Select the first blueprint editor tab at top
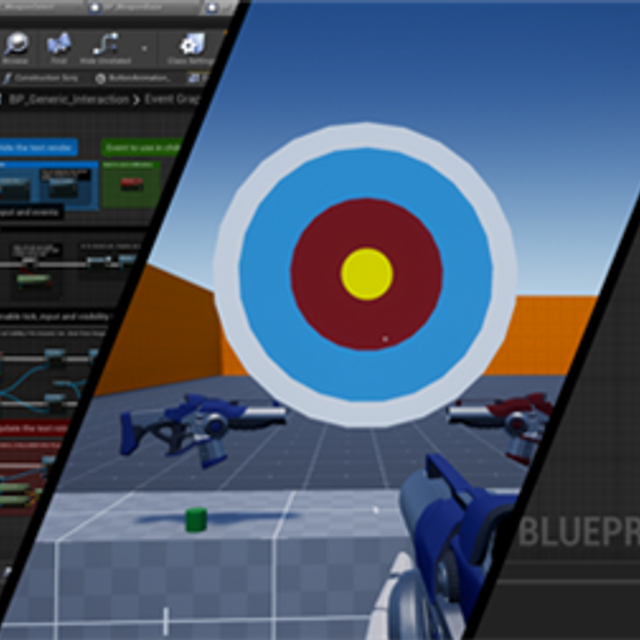Screen dimensions: 640x640 [42, 7]
